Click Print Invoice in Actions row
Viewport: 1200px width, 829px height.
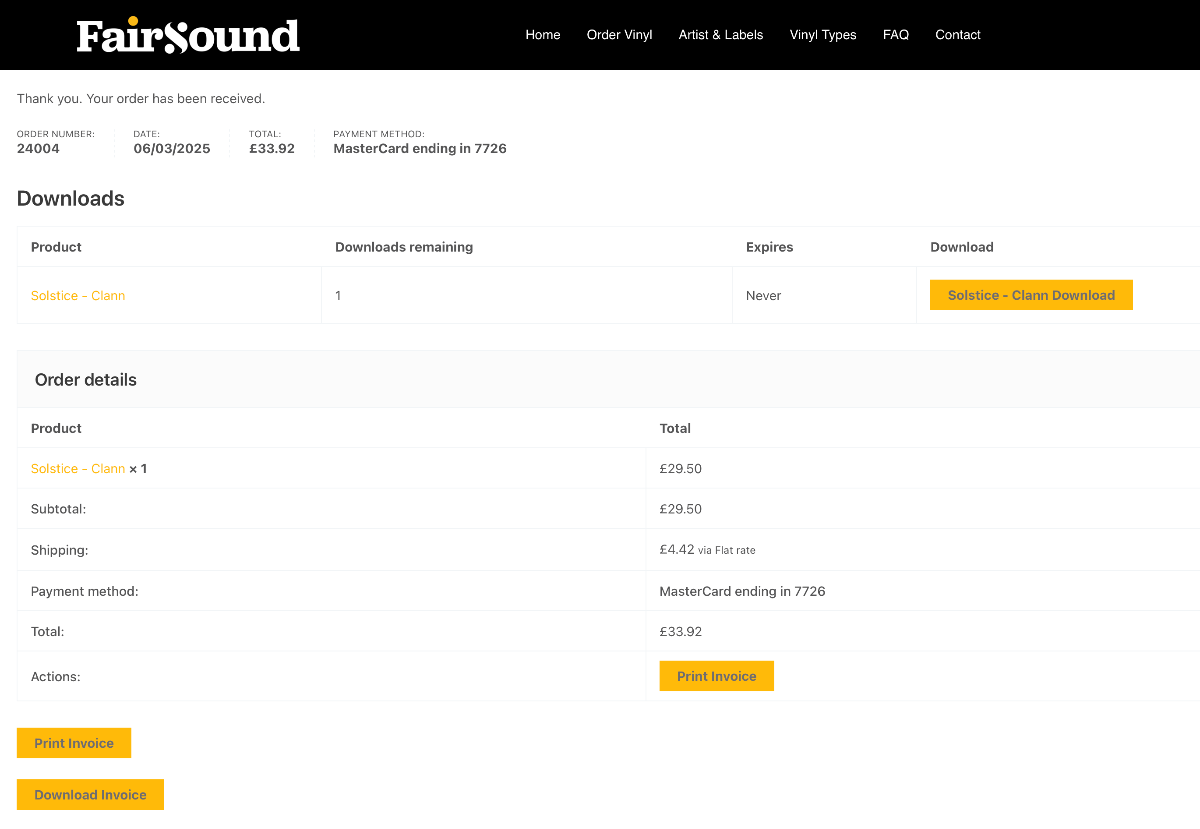[716, 676]
